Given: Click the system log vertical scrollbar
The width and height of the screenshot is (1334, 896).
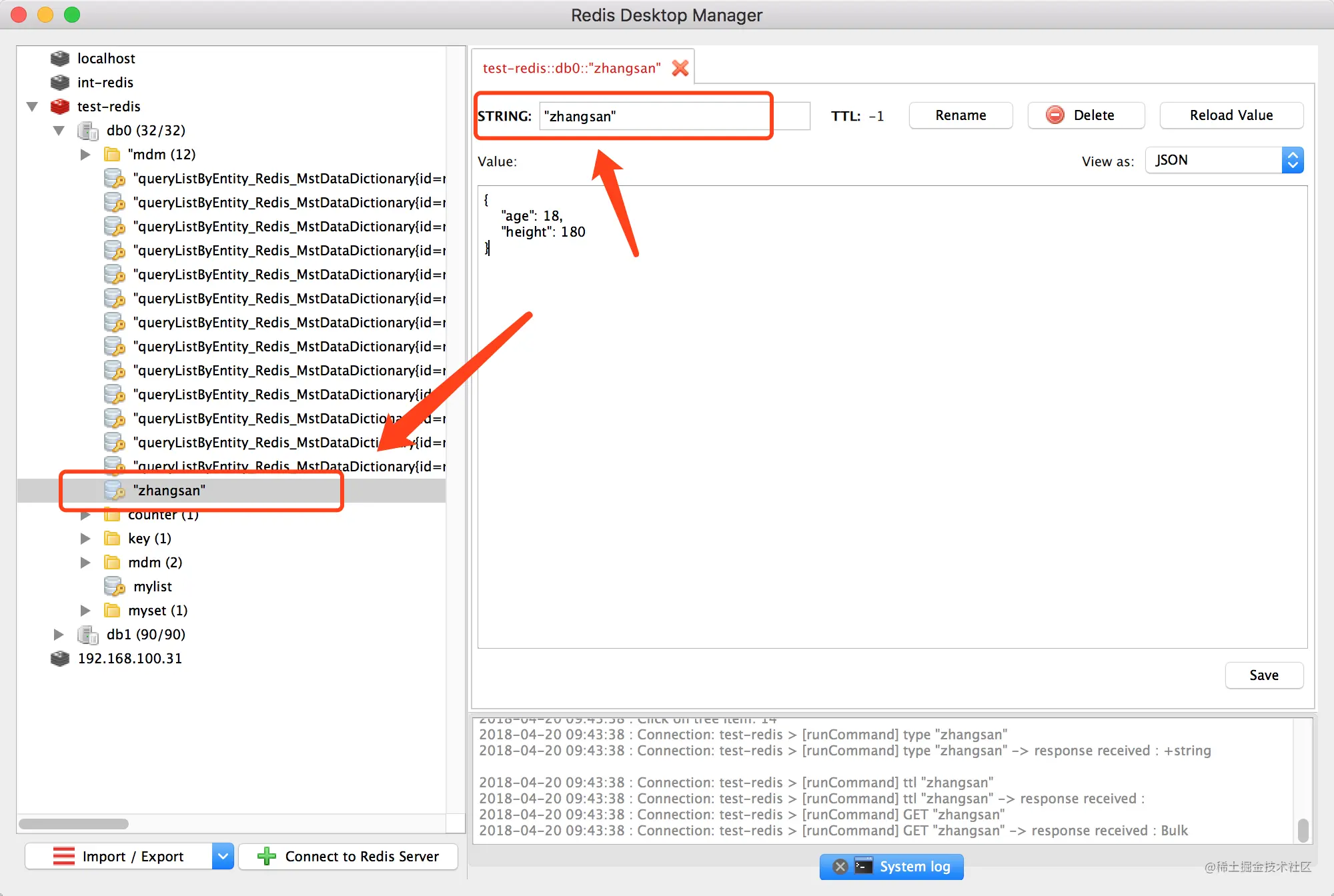Looking at the screenshot, I should (1303, 830).
